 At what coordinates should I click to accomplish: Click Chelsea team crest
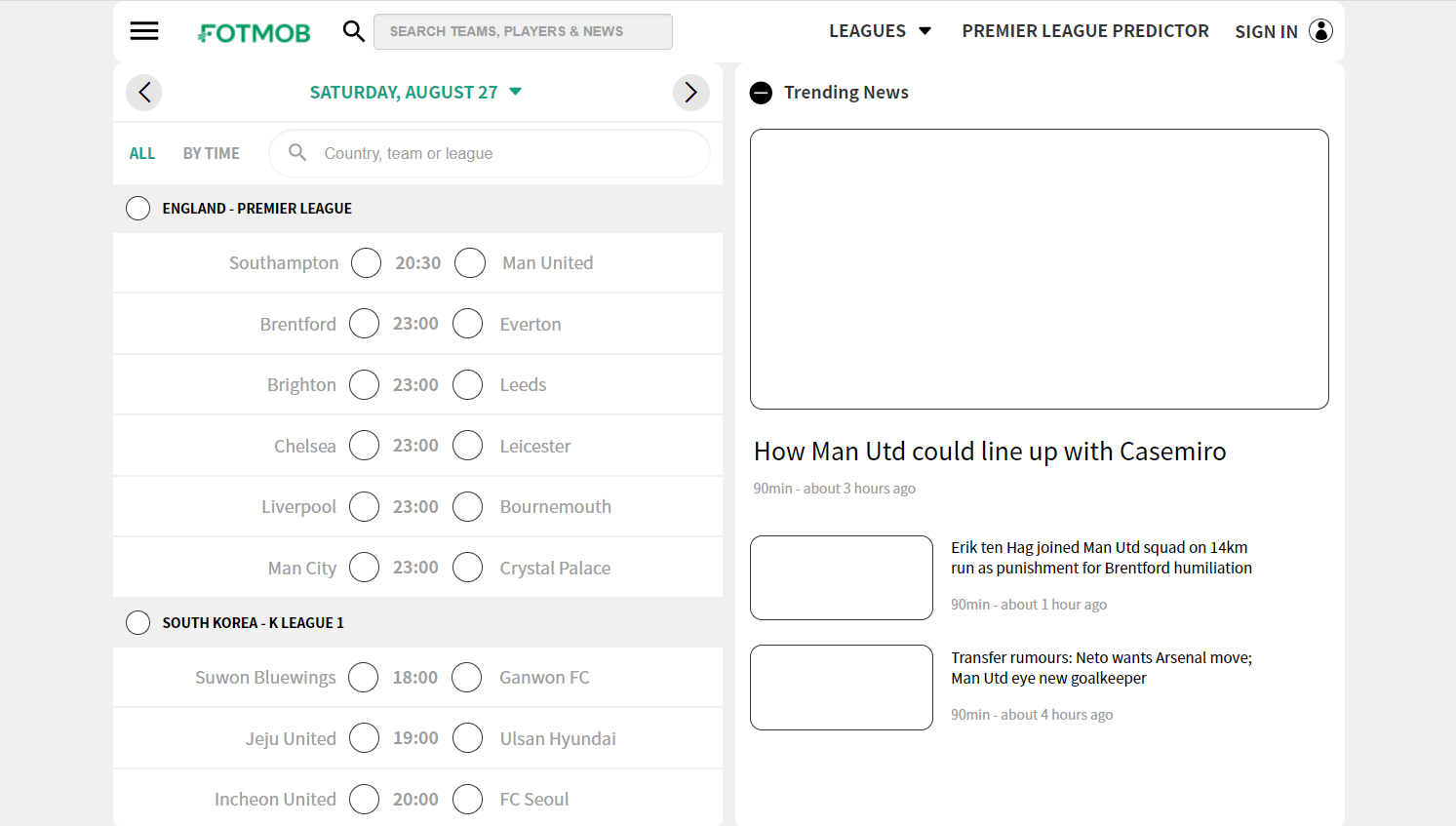point(364,446)
